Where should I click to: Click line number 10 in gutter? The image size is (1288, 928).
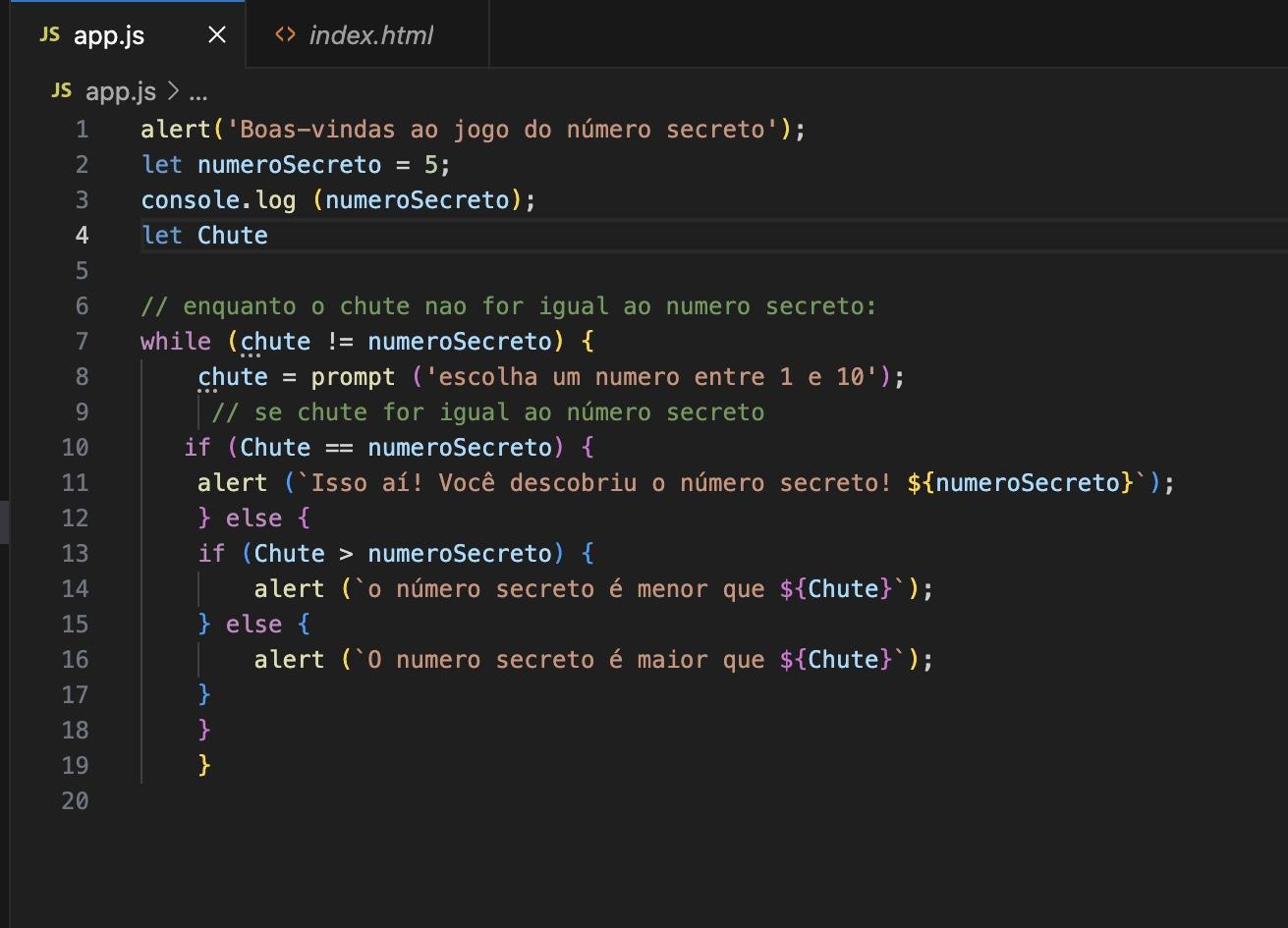[75, 448]
